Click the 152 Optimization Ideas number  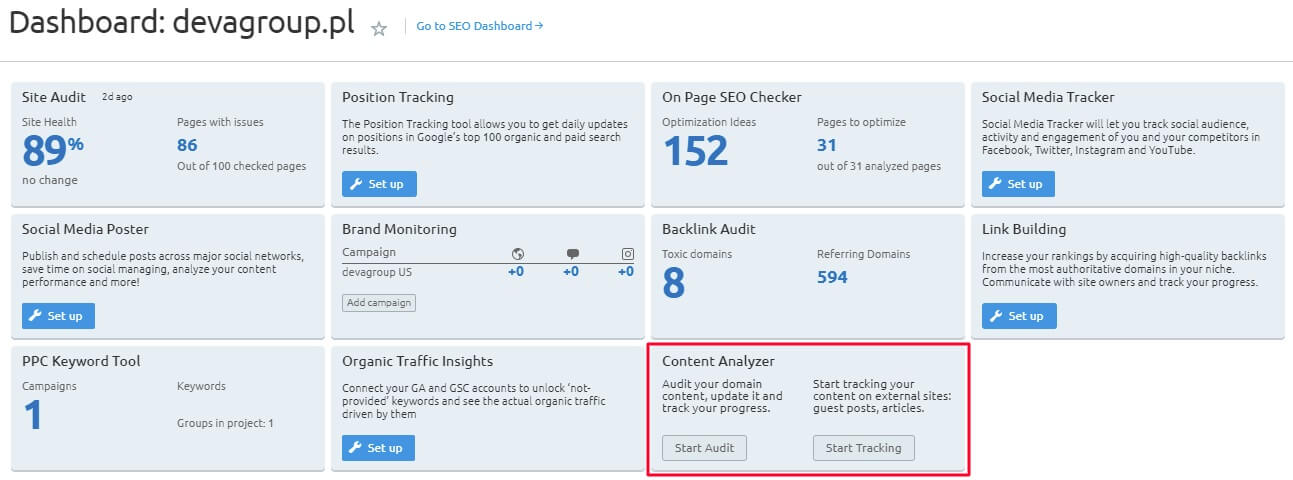(695, 151)
